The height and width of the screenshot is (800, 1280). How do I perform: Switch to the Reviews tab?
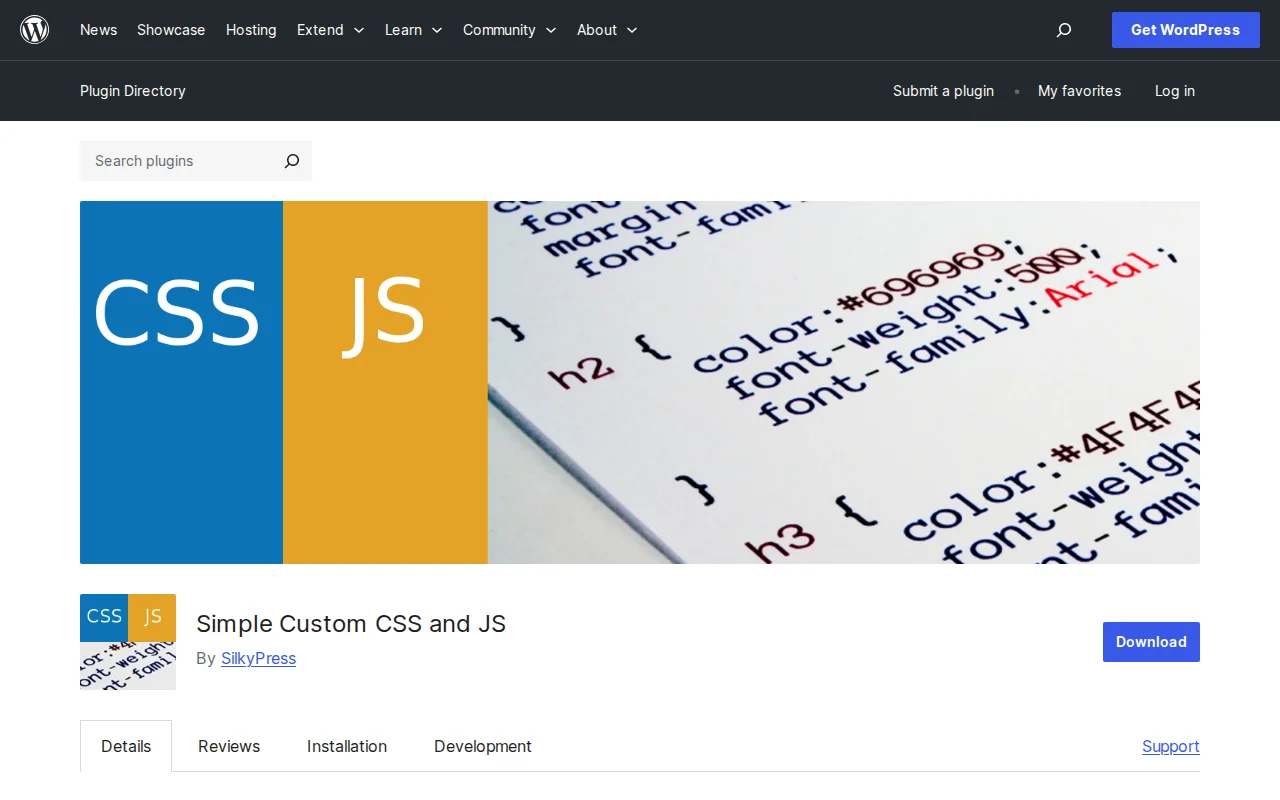(228, 746)
